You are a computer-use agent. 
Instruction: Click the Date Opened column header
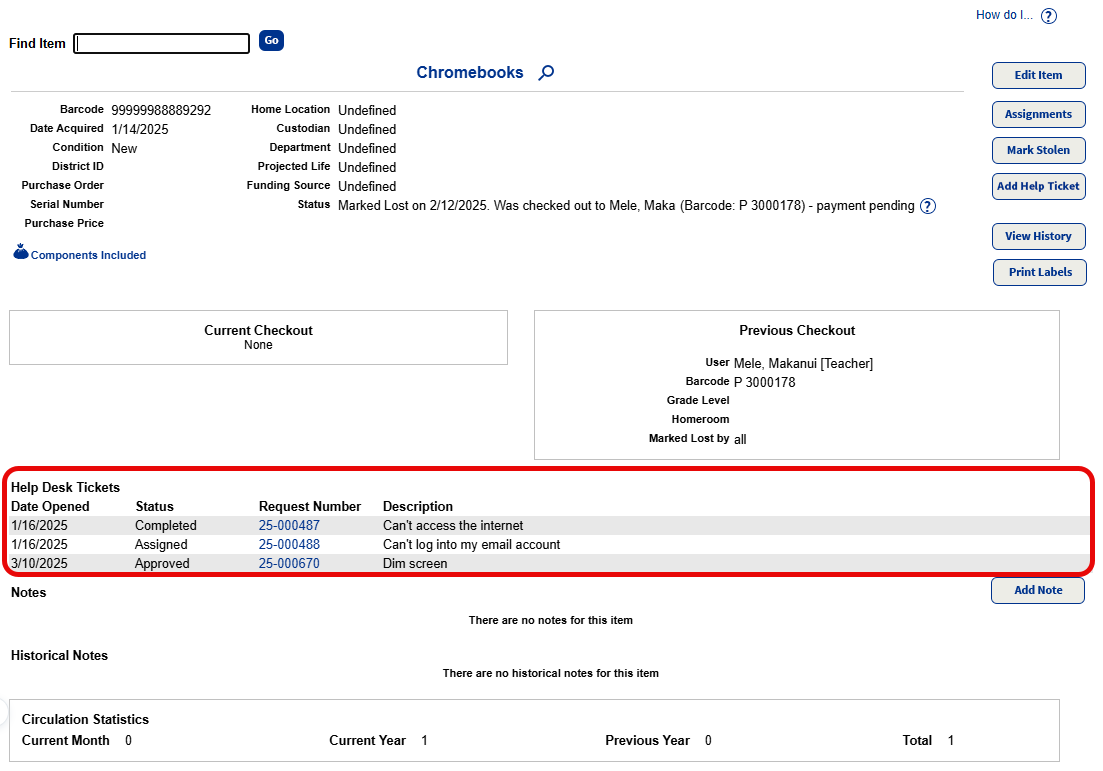coord(51,506)
